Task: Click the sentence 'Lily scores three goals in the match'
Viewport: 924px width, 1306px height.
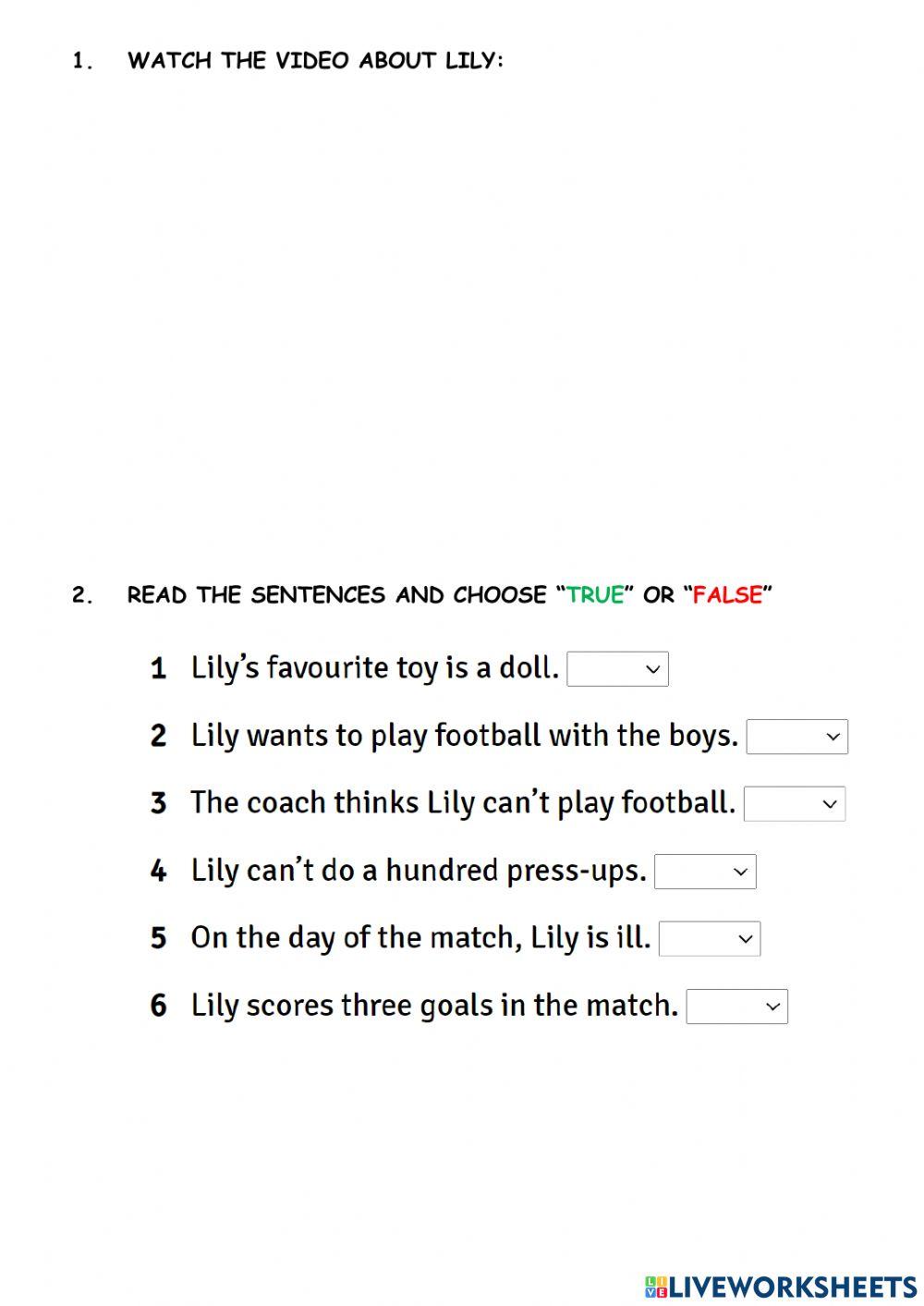Action: pos(434,1006)
